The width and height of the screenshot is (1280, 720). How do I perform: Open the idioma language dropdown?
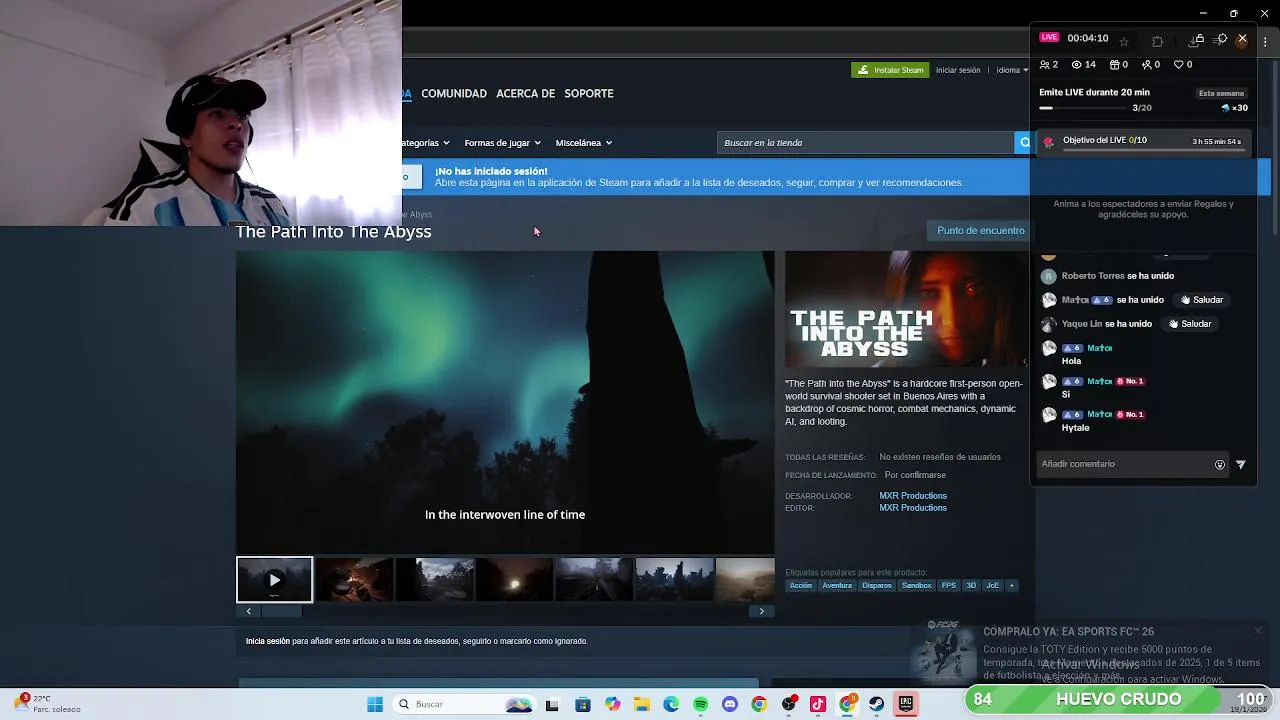pos(1012,70)
